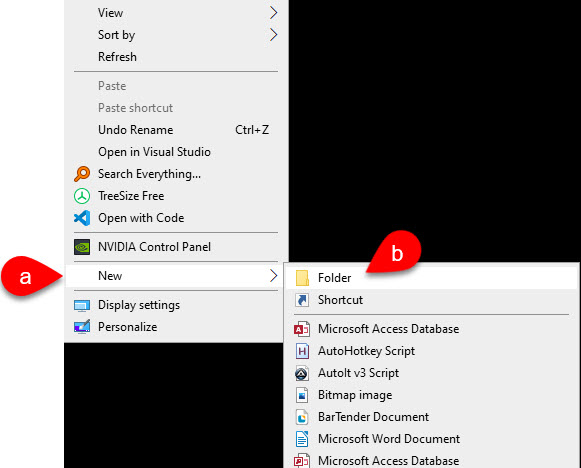581x468 pixels.
Task: Click the Search Everything magnifier icon
Action: coord(82,174)
